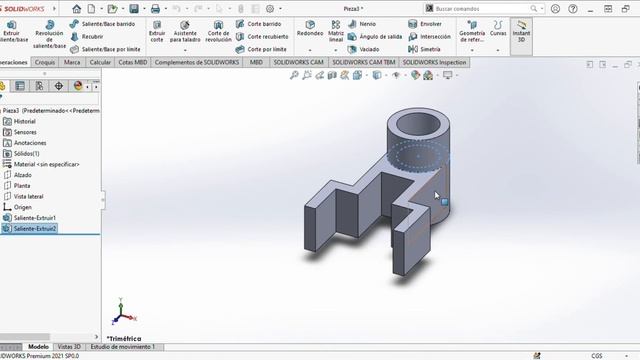Apply the Redondeo fillet tool

[310, 29]
